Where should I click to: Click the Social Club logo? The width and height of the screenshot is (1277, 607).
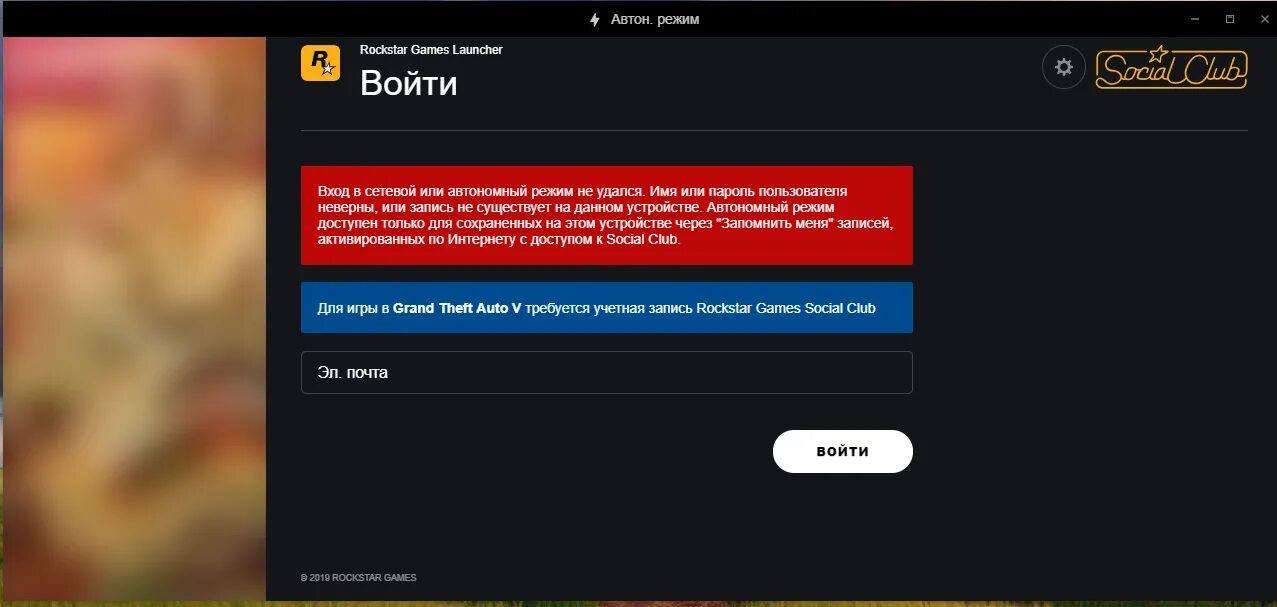(x=1171, y=67)
